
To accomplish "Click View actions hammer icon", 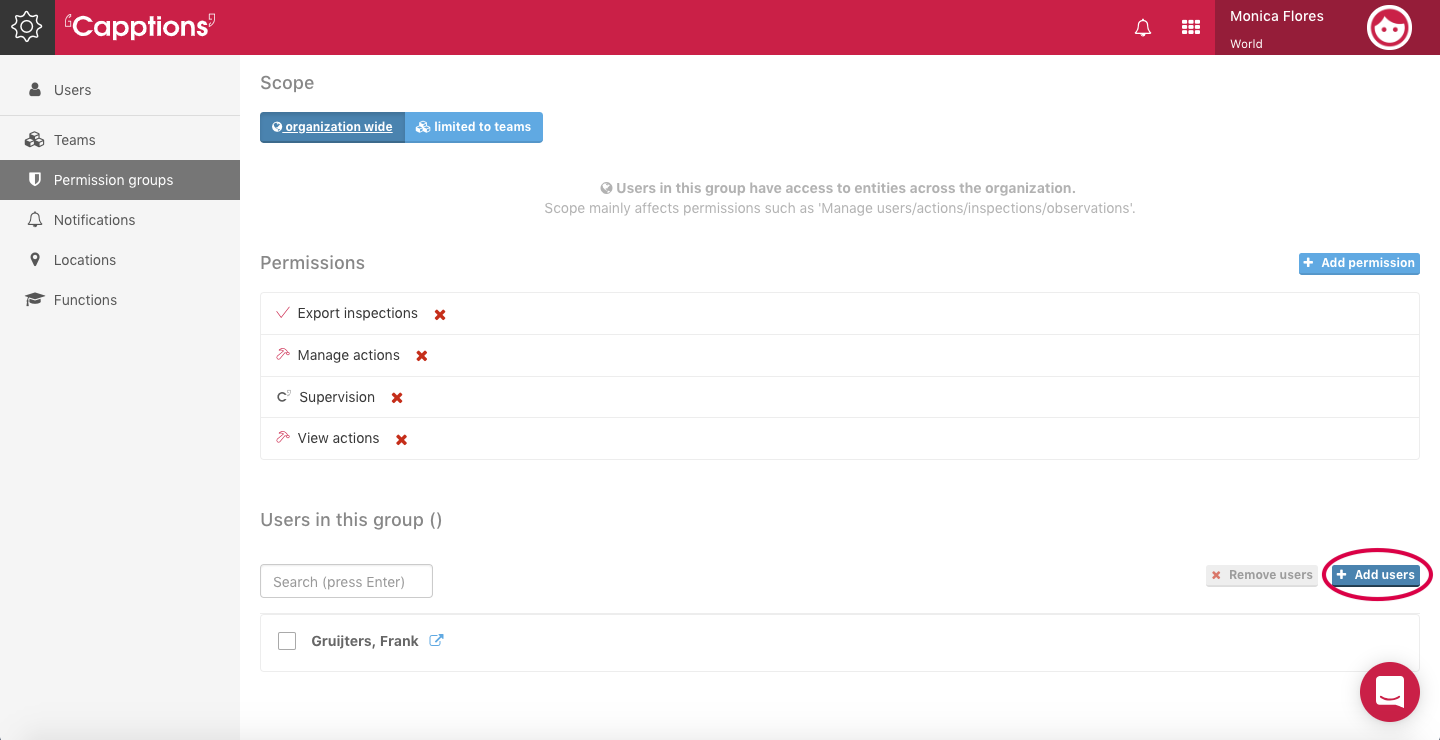I will 283,438.
